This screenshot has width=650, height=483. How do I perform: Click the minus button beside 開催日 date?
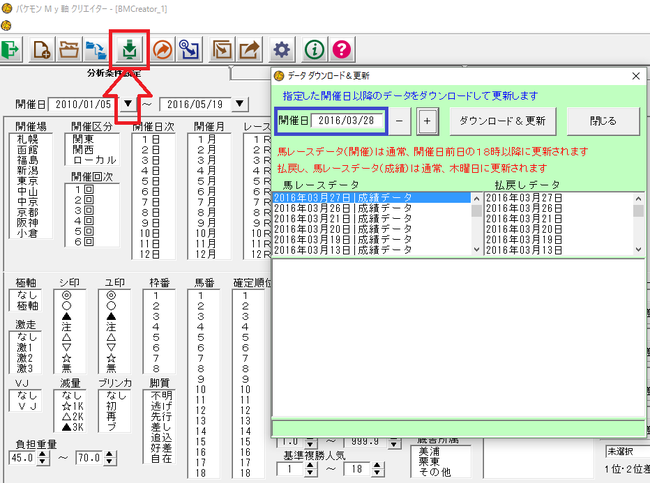[x=399, y=121]
